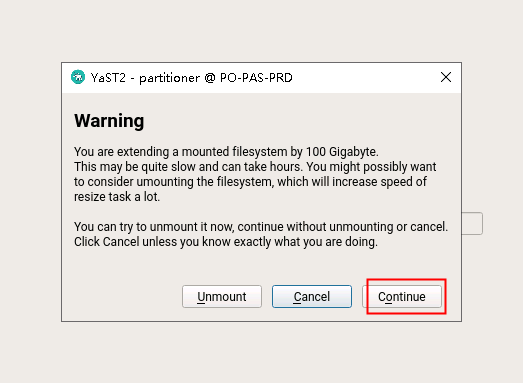Click the 'Click Cancel unless you know' line
The width and height of the screenshot is (523, 383).
point(226,242)
